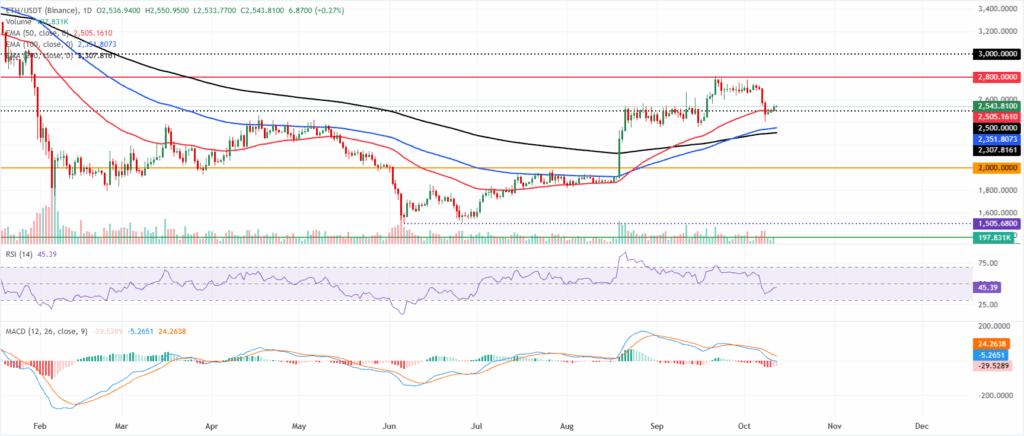Click the purple 45.39 RSI value tag

[x=984, y=287]
